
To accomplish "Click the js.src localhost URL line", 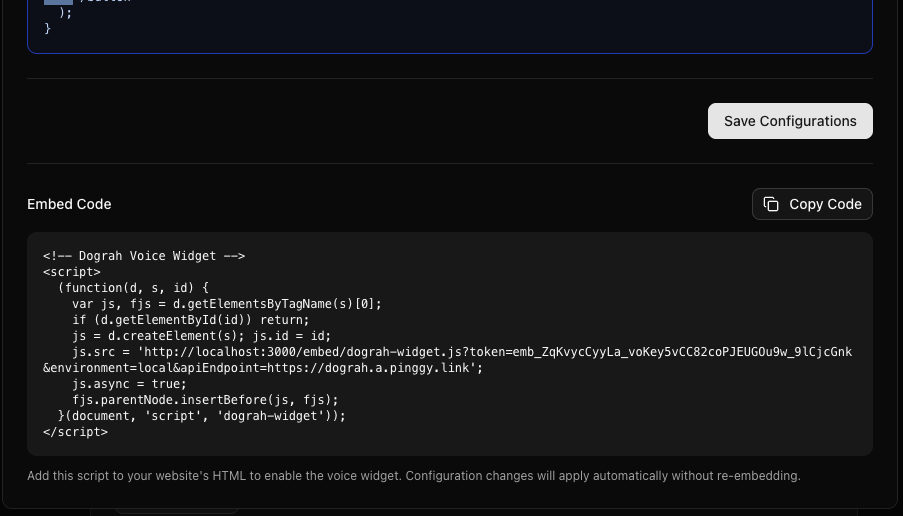I will [462, 352].
